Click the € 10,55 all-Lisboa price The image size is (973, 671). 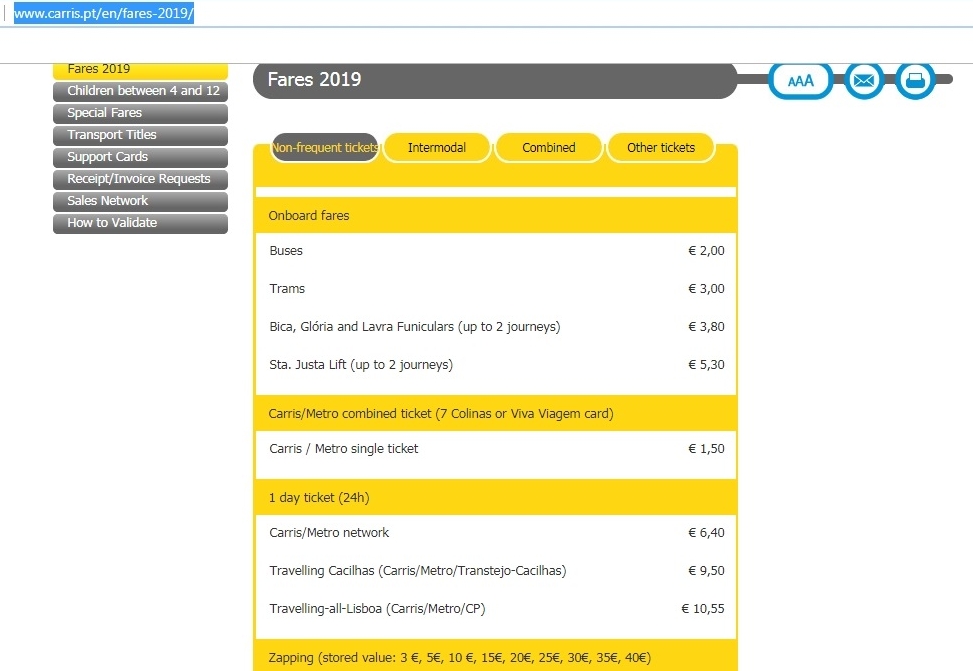pos(702,608)
